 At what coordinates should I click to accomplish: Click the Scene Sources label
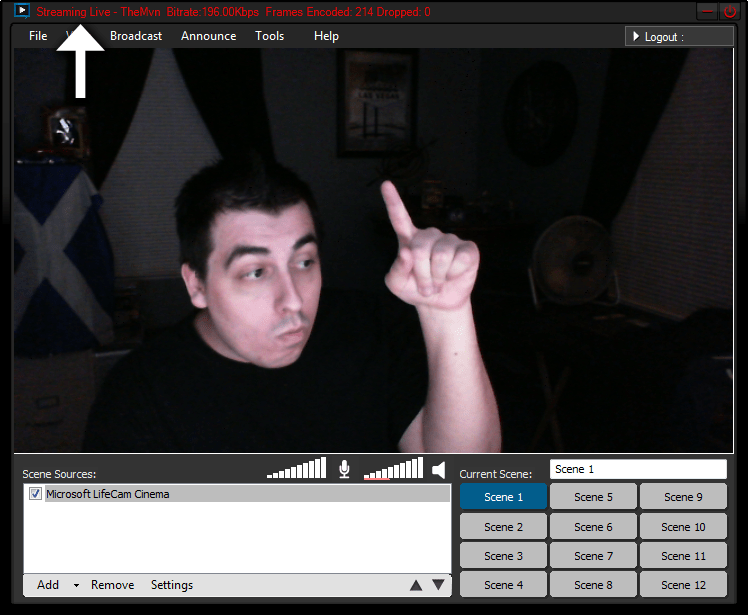59,474
